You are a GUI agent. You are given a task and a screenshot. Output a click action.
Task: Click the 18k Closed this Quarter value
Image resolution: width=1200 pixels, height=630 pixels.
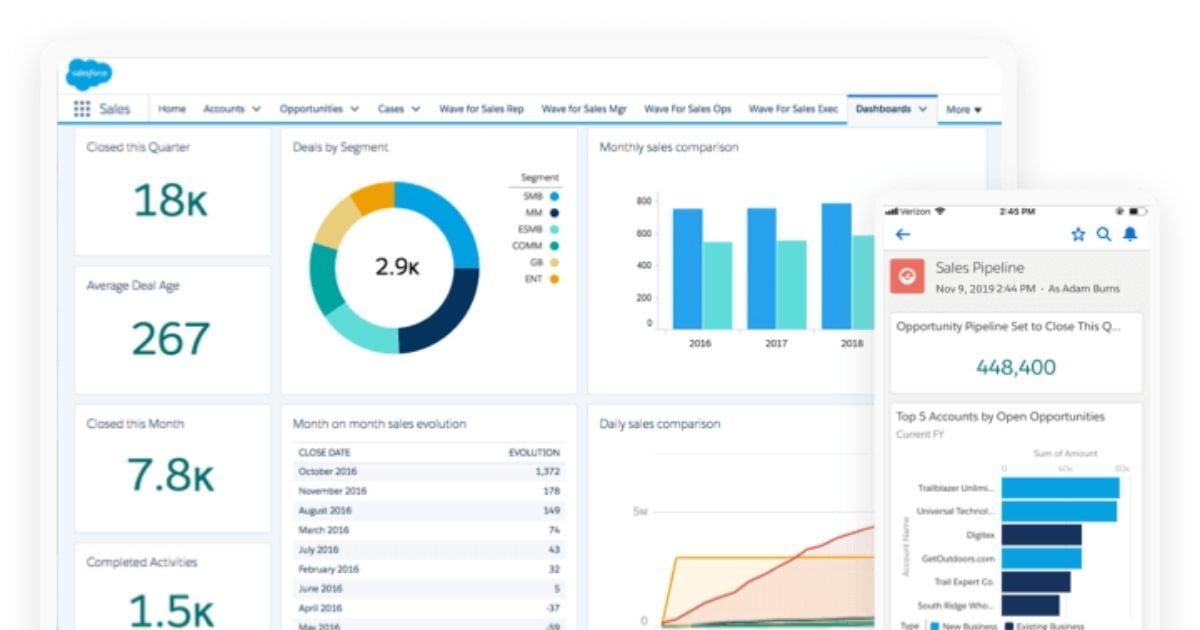(x=170, y=201)
